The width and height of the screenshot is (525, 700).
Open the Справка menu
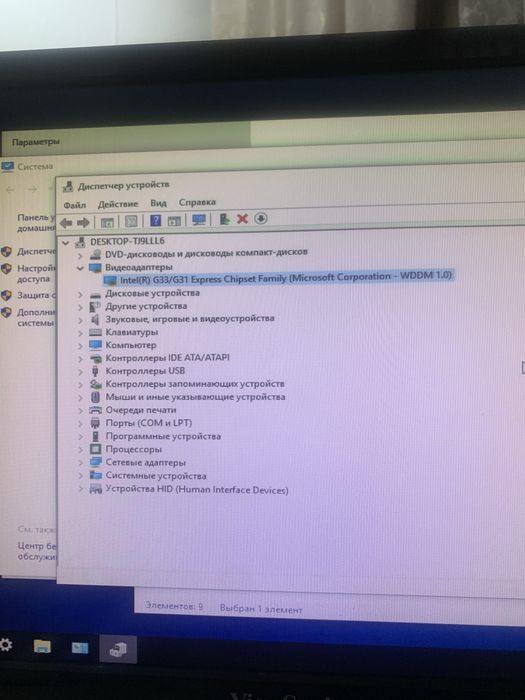pyautogui.click(x=197, y=202)
